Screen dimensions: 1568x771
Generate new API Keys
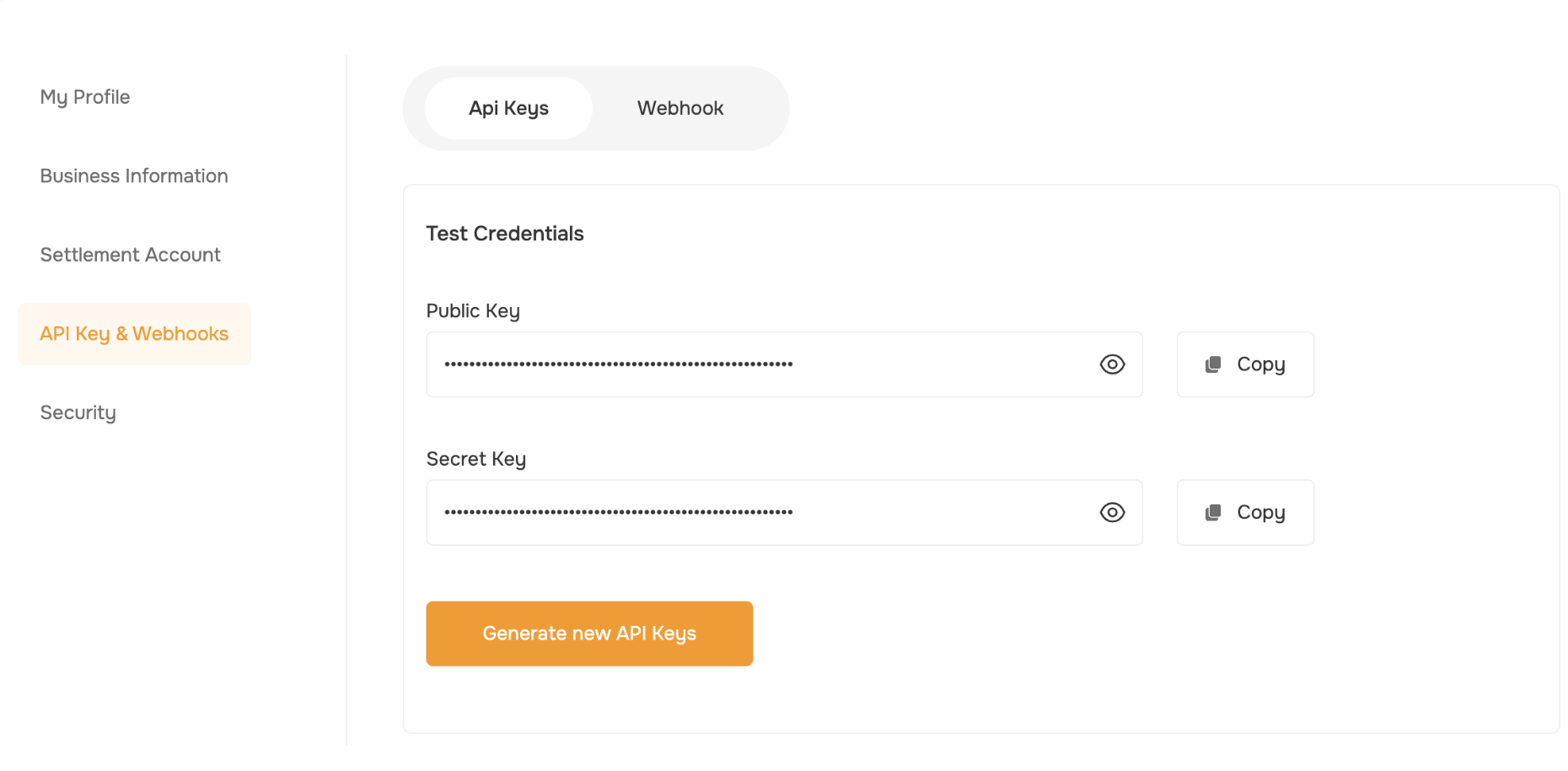click(x=589, y=634)
